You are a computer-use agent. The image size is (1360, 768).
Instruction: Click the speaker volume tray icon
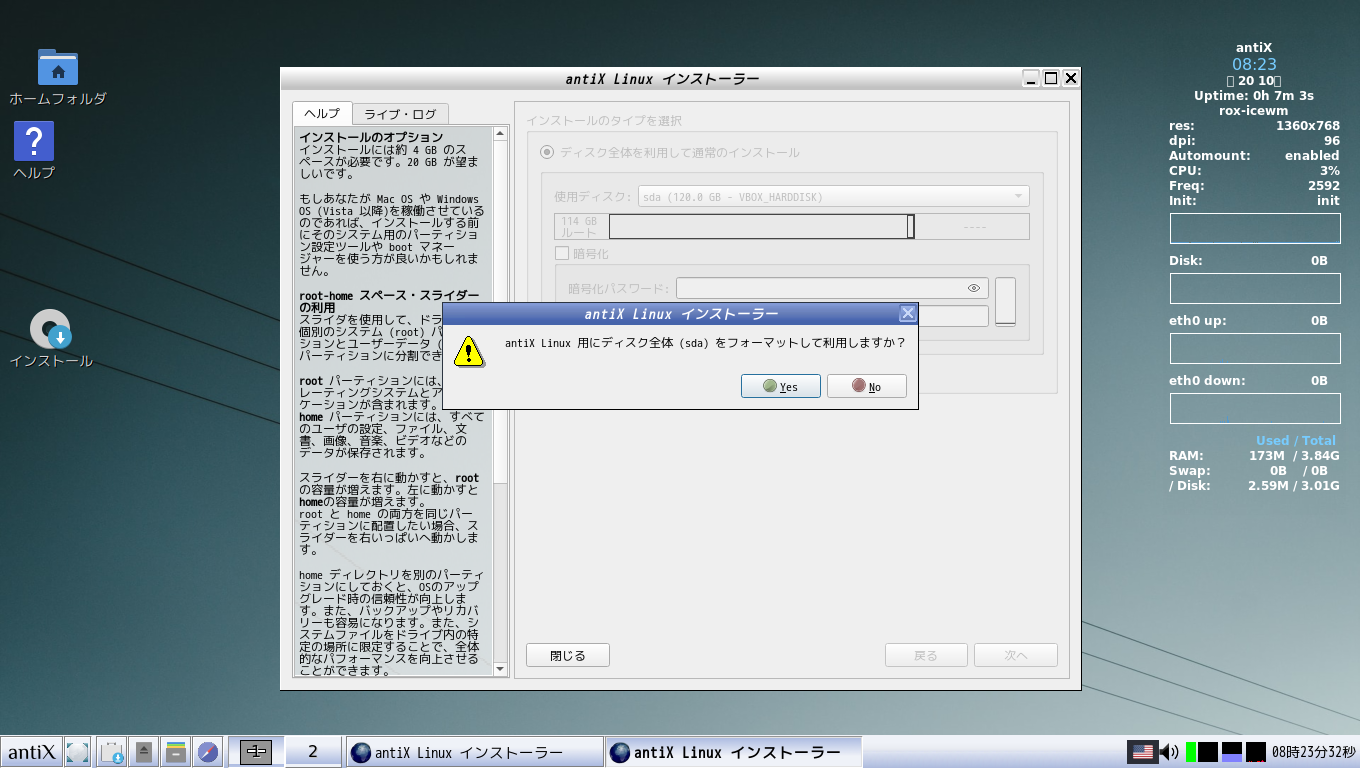[x=1169, y=752]
